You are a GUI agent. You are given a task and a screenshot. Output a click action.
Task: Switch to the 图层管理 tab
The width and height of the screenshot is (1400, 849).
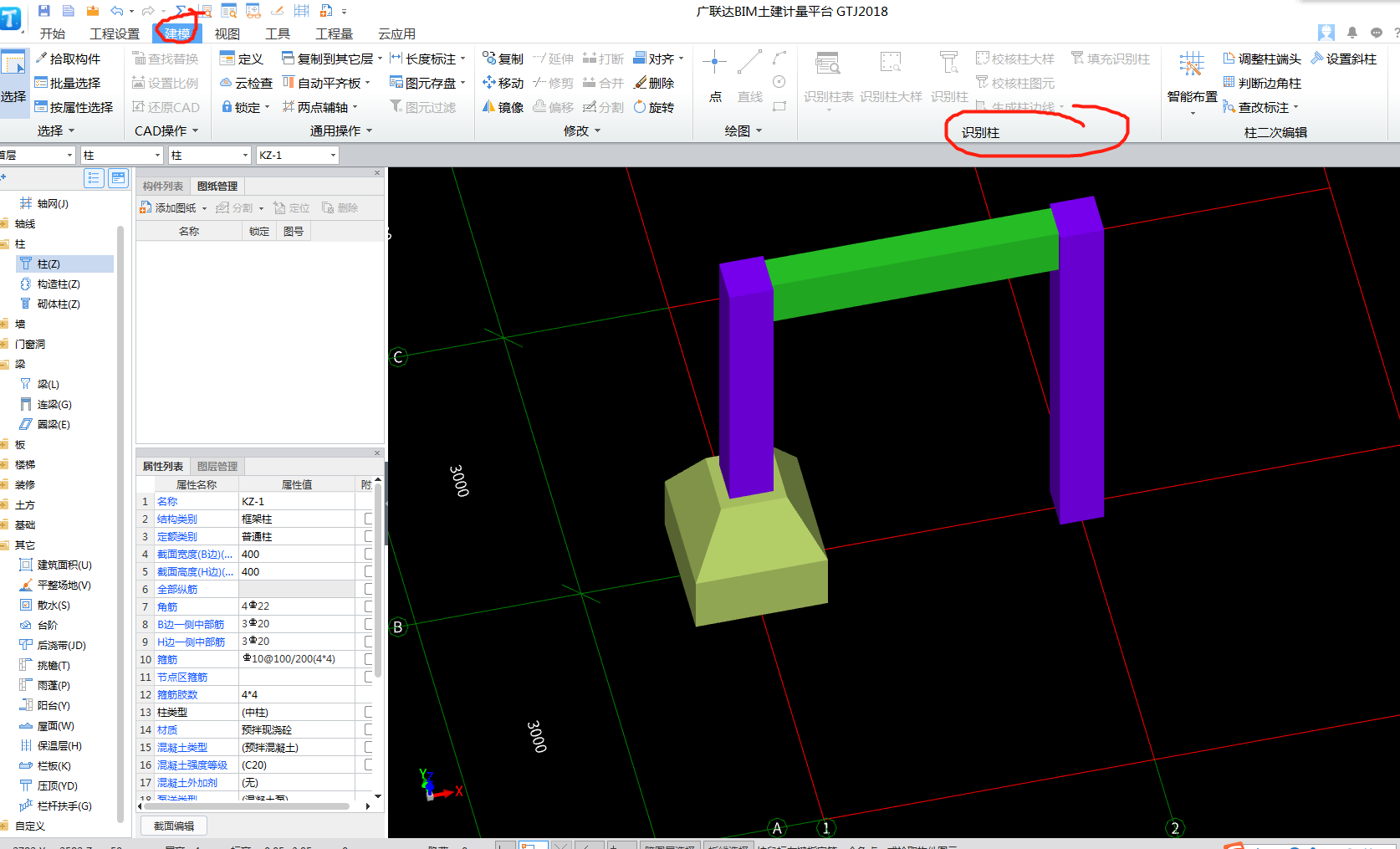(x=217, y=466)
